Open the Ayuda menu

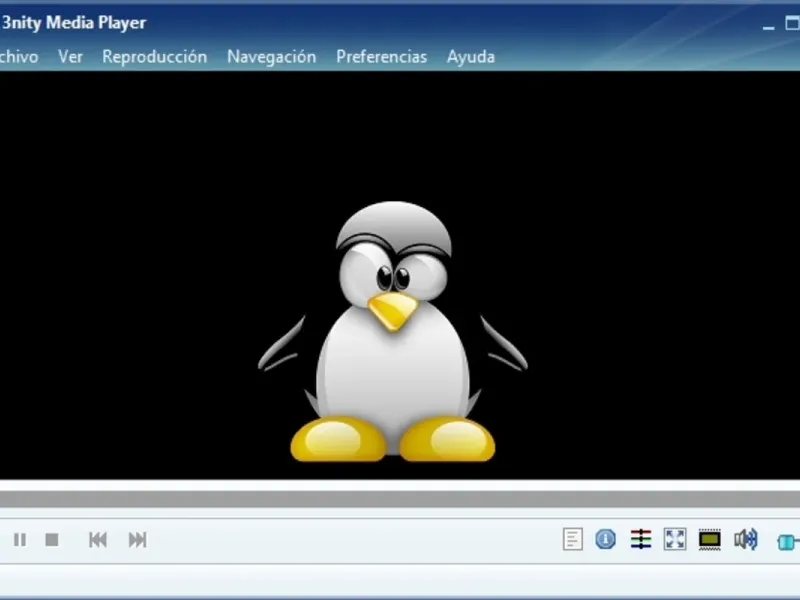coord(470,57)
